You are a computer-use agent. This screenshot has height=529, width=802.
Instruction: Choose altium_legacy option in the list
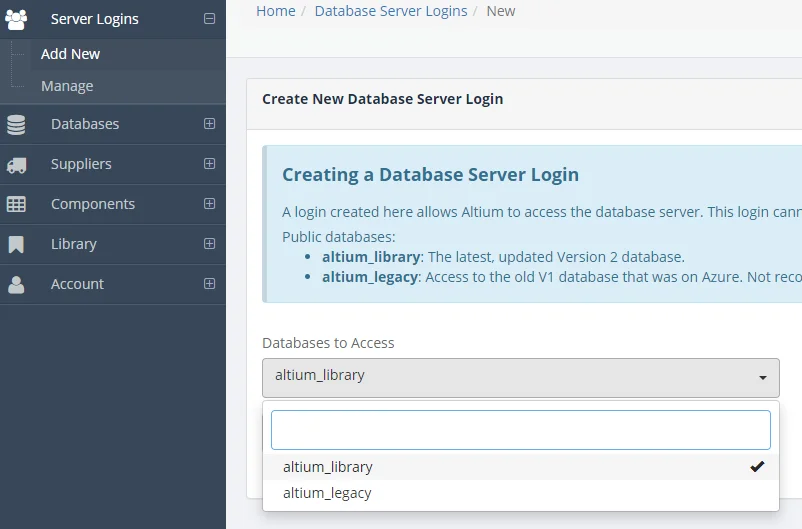[x=521, y=493]
